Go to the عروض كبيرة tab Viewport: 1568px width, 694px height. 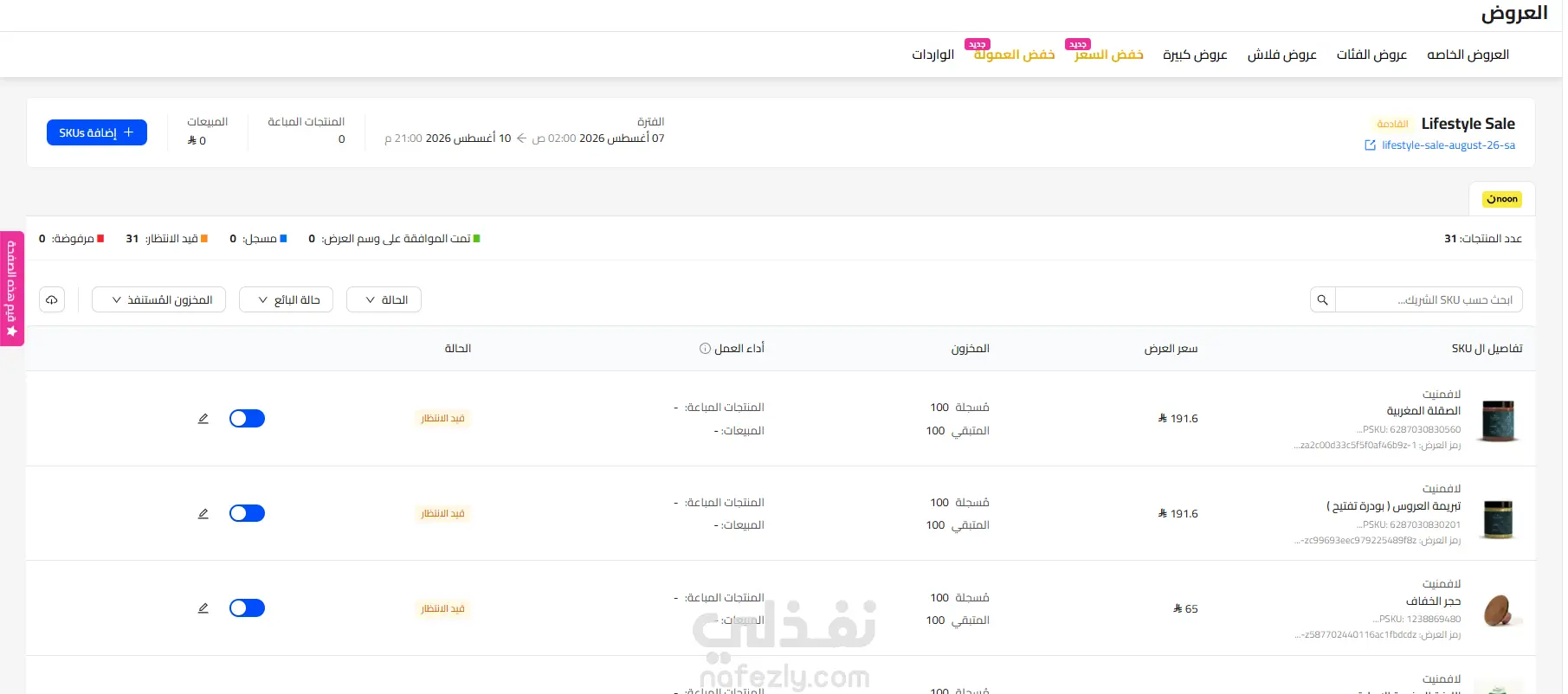click(1195, 55)
